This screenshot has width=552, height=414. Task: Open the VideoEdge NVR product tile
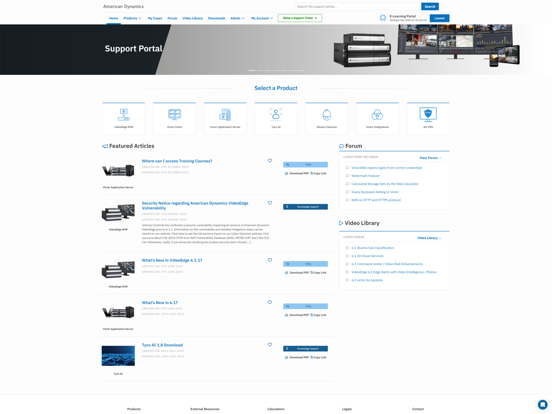pyautogui.click(x=124, y=118)
